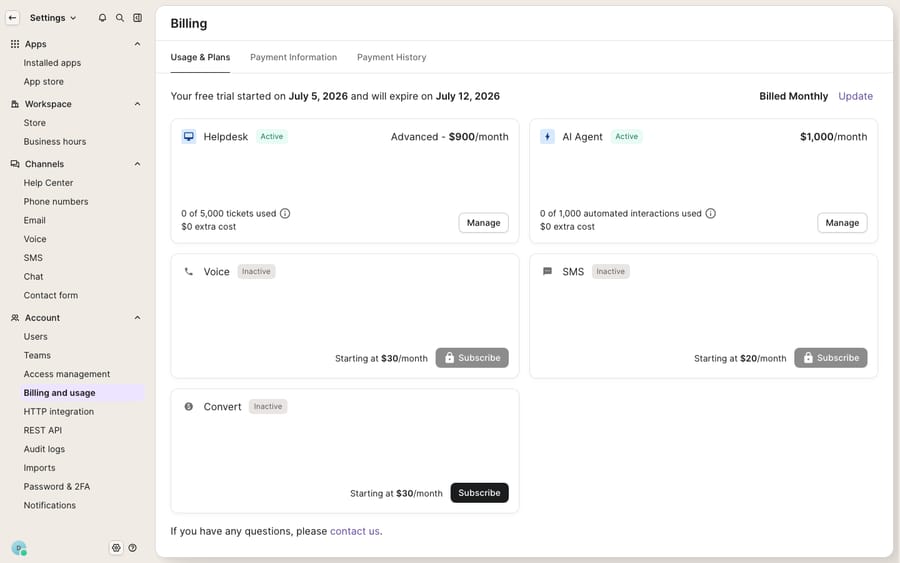900x563 pixels.
Task: Switch to the Payment History tab
Action: [x=391, y=57]
